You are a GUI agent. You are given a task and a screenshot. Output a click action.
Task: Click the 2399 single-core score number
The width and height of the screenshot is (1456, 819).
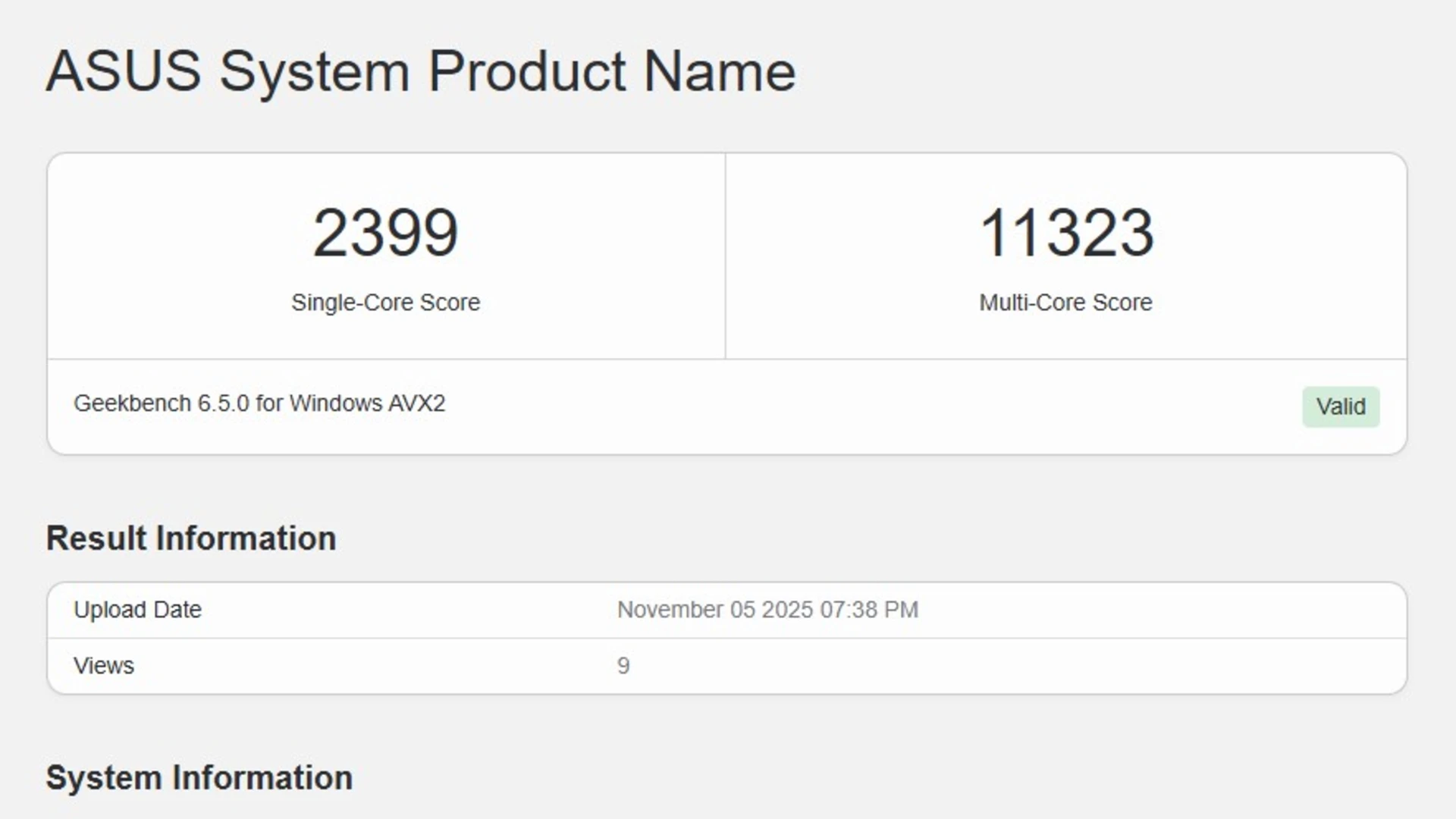(385, 232)
